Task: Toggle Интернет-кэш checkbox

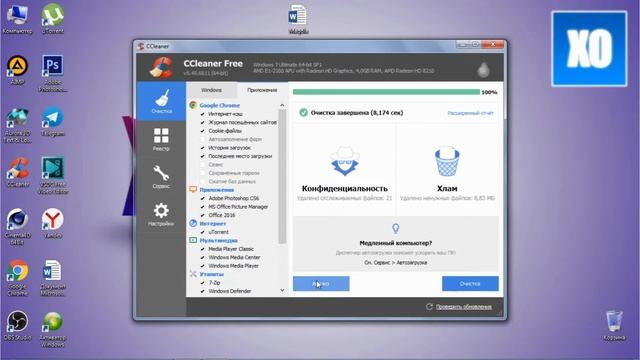Action: coord(202,114)
